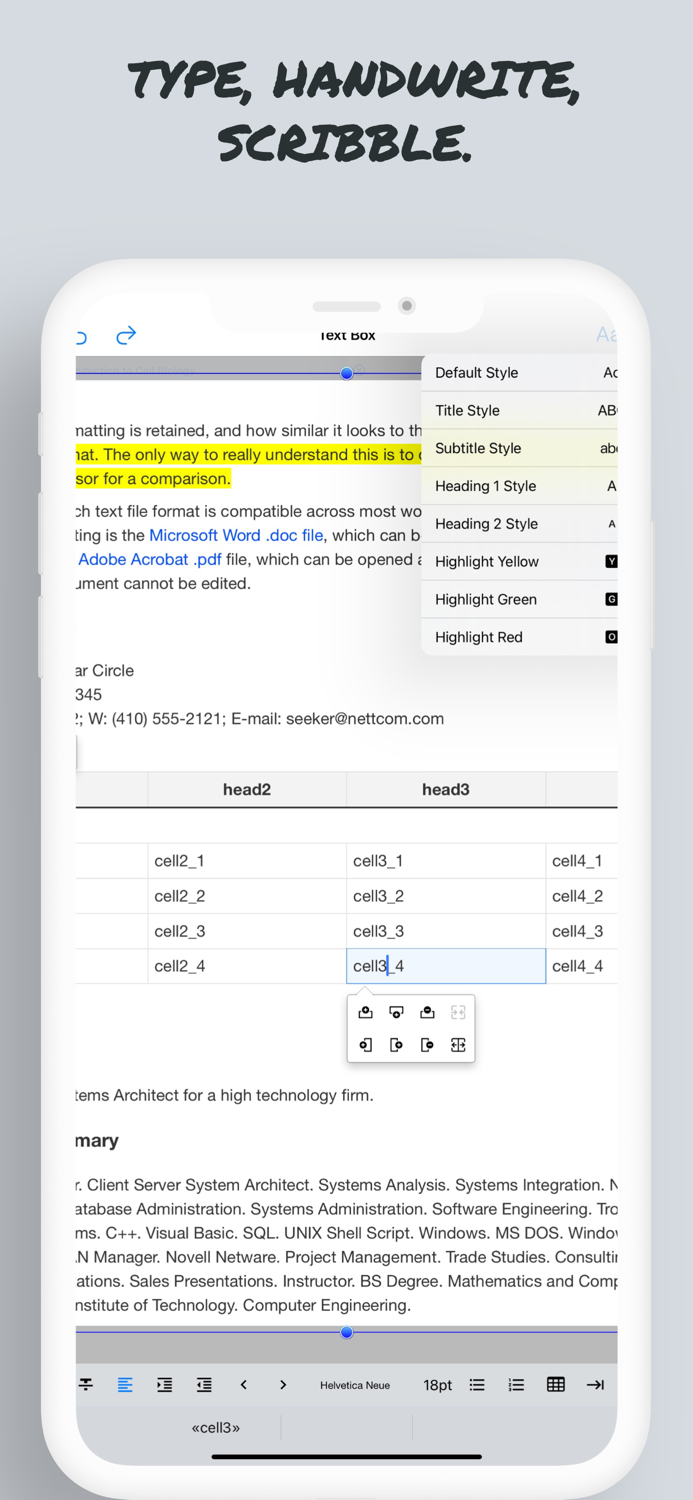The image size is (693, 1500).
Task: Apply Highlight Green style
Action: pos(520,599)
